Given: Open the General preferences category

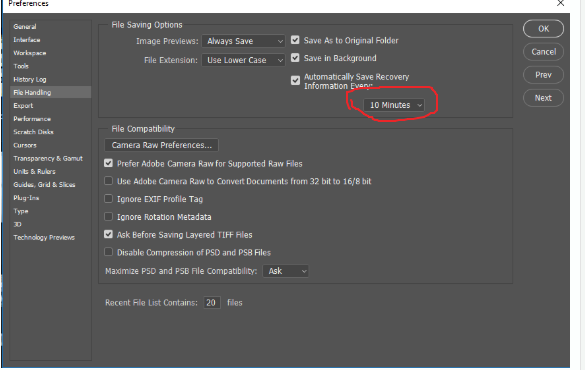Looking at the screenshot, I should tap(25, 27).
